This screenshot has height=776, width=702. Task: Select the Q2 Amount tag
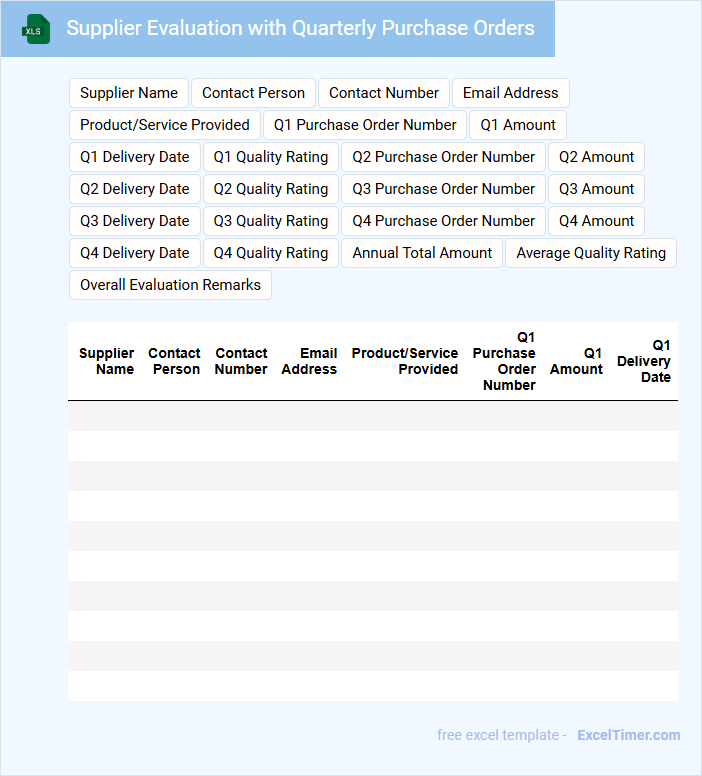[596, 157]
